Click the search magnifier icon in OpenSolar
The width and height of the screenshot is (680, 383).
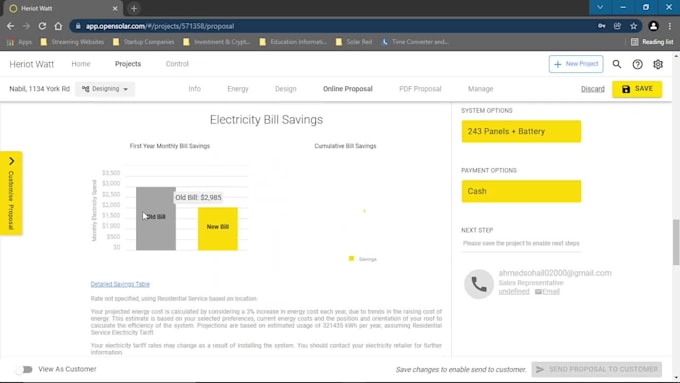(x=617, y=64)
